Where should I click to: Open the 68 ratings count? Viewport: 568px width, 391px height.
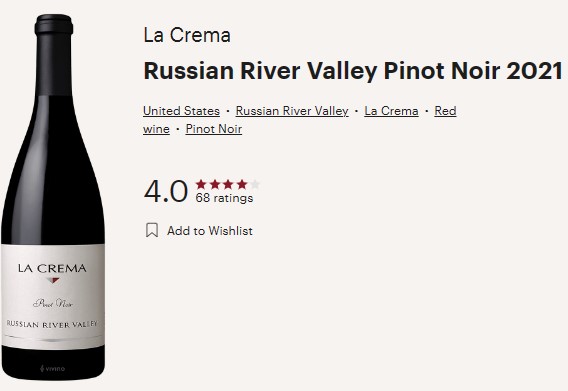(x=224, y=198)
